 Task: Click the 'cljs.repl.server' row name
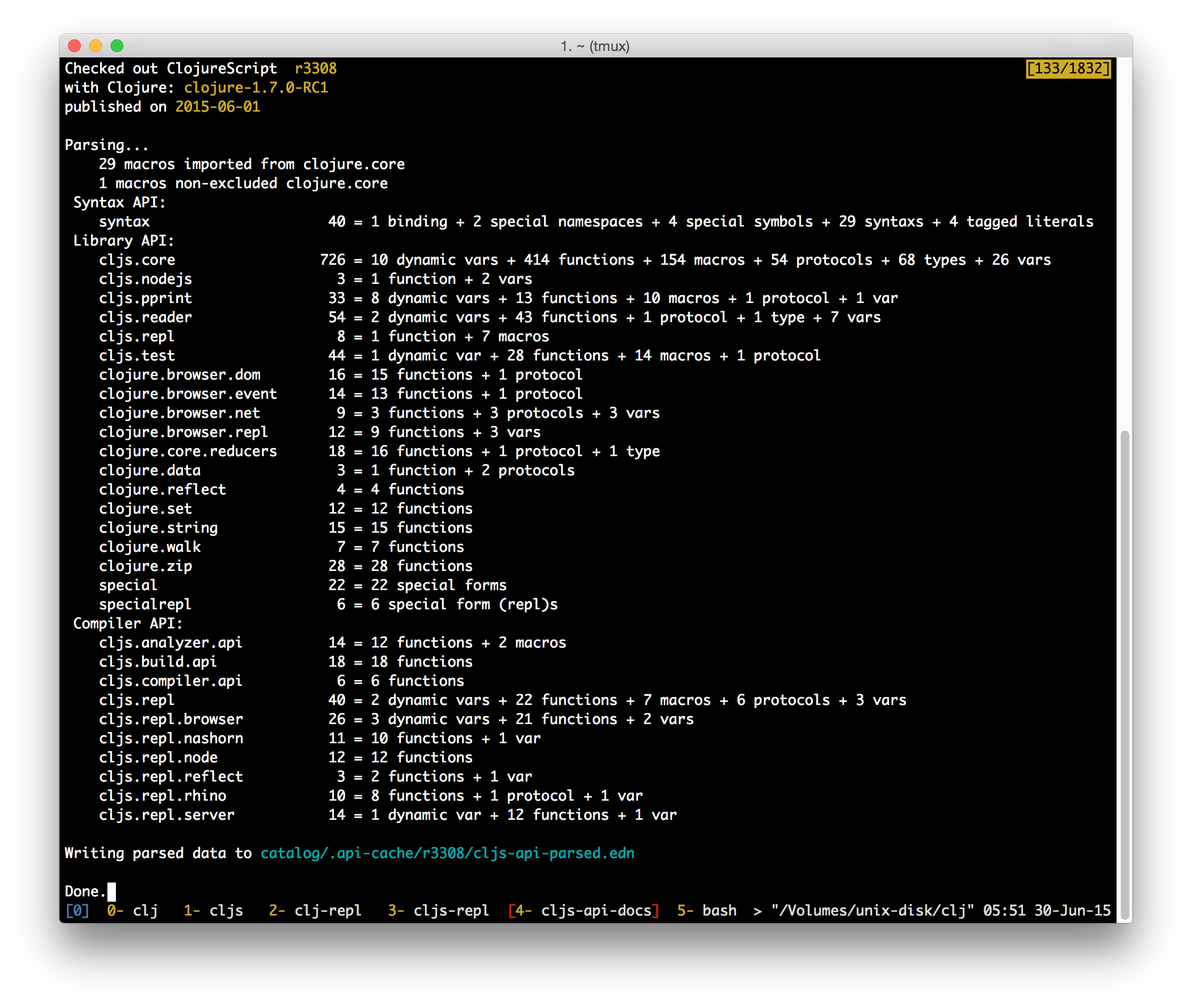pyautogui.click(x=167, y=815)
